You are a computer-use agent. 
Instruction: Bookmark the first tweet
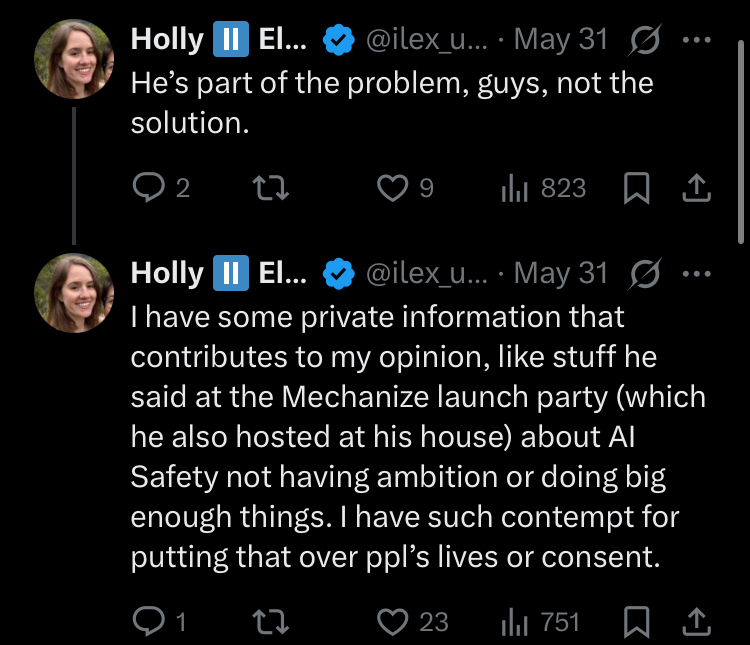coord(637,188)
